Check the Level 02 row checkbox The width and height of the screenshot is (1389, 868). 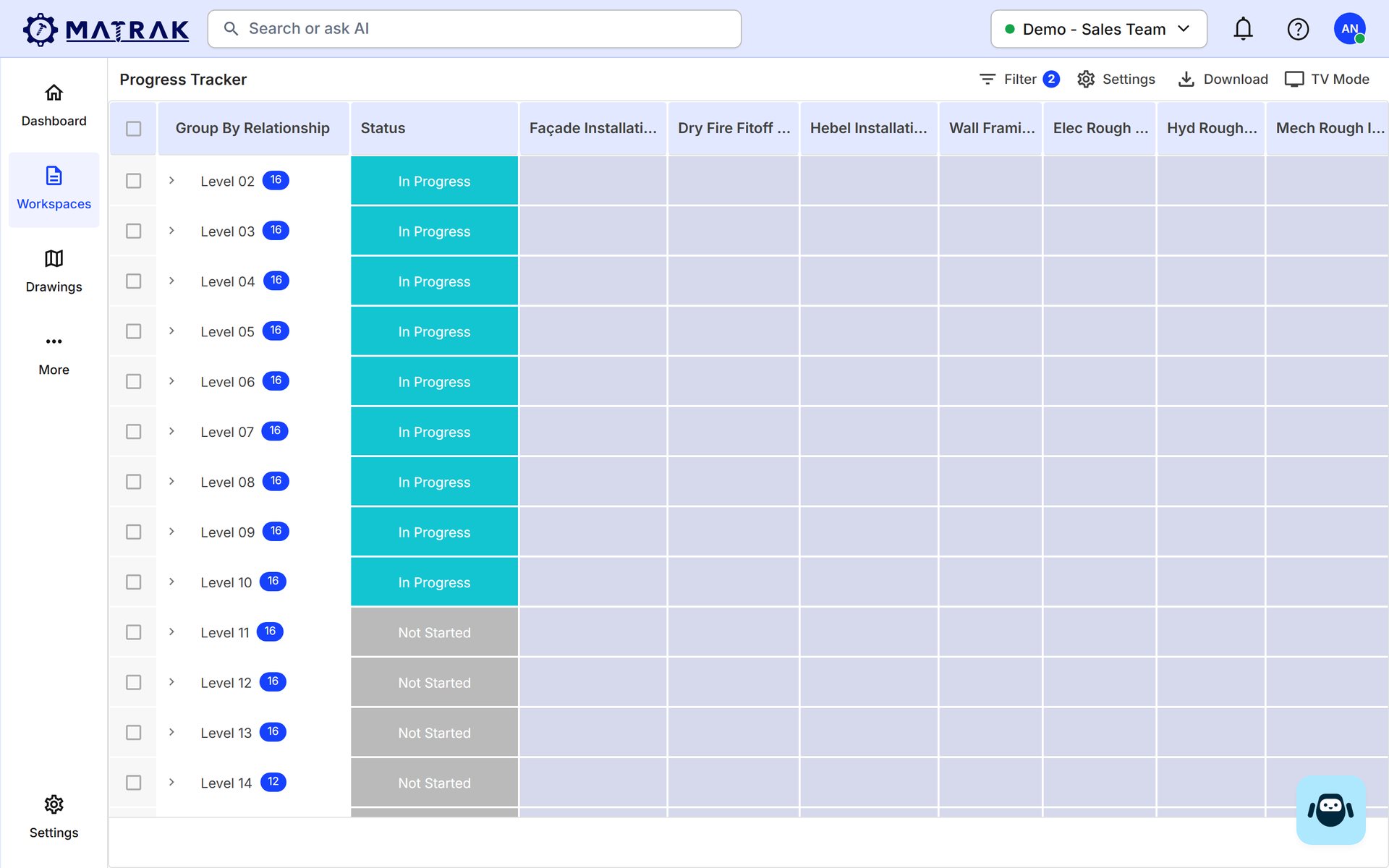[x=133, y=181]
